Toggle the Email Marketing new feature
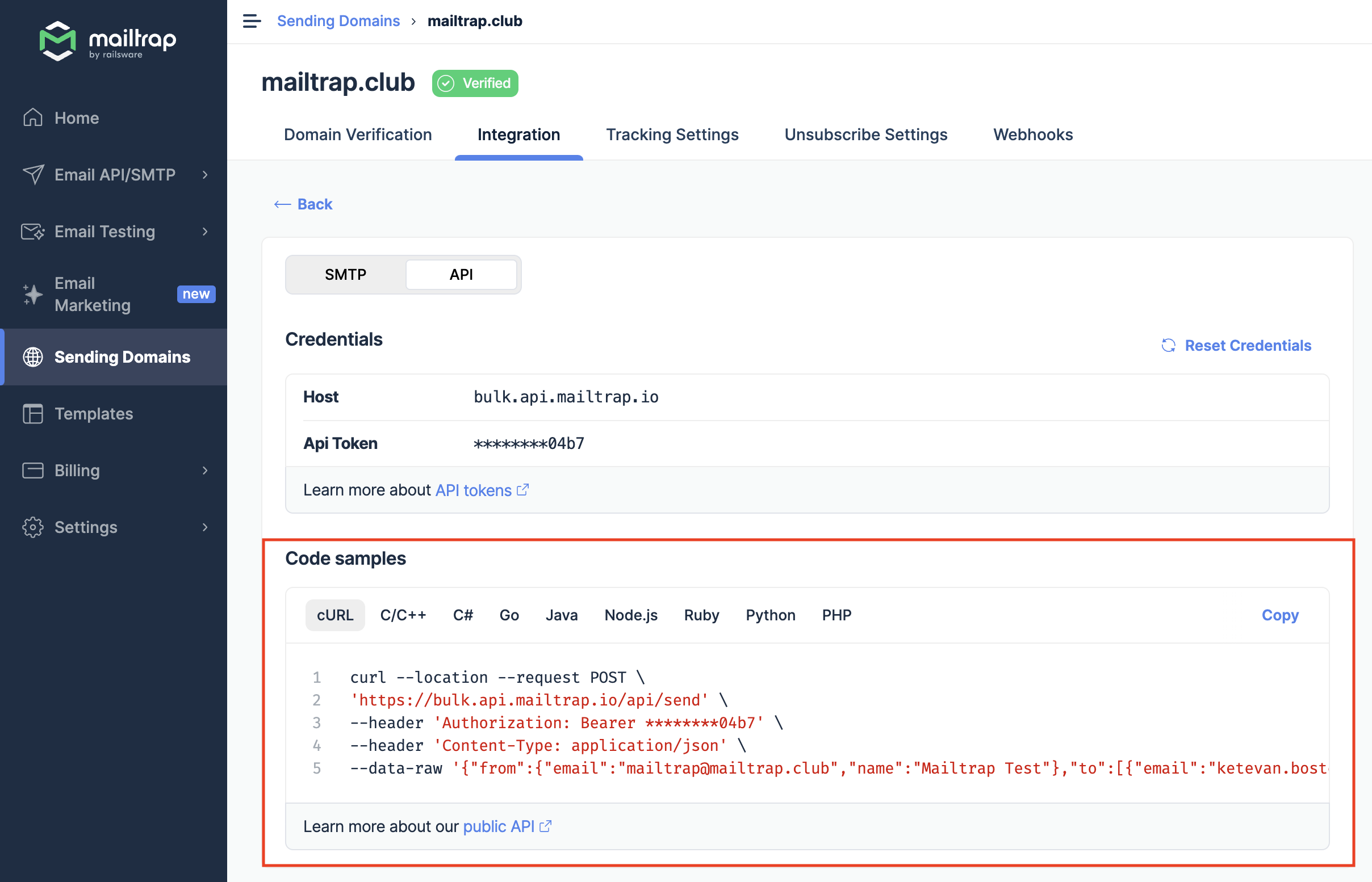 pyautogui.click(x=196, y=294)
